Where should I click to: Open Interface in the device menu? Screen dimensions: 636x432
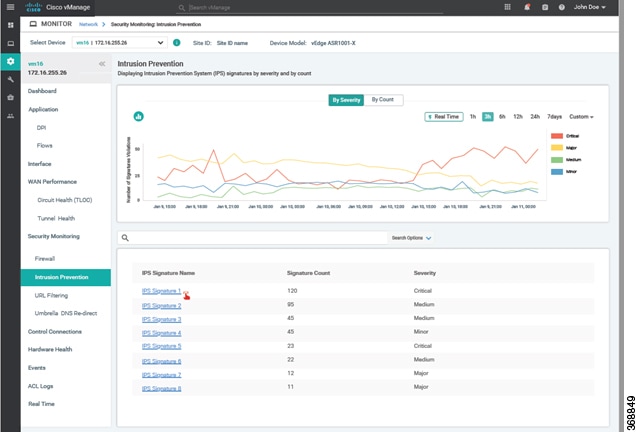(39, 163)
